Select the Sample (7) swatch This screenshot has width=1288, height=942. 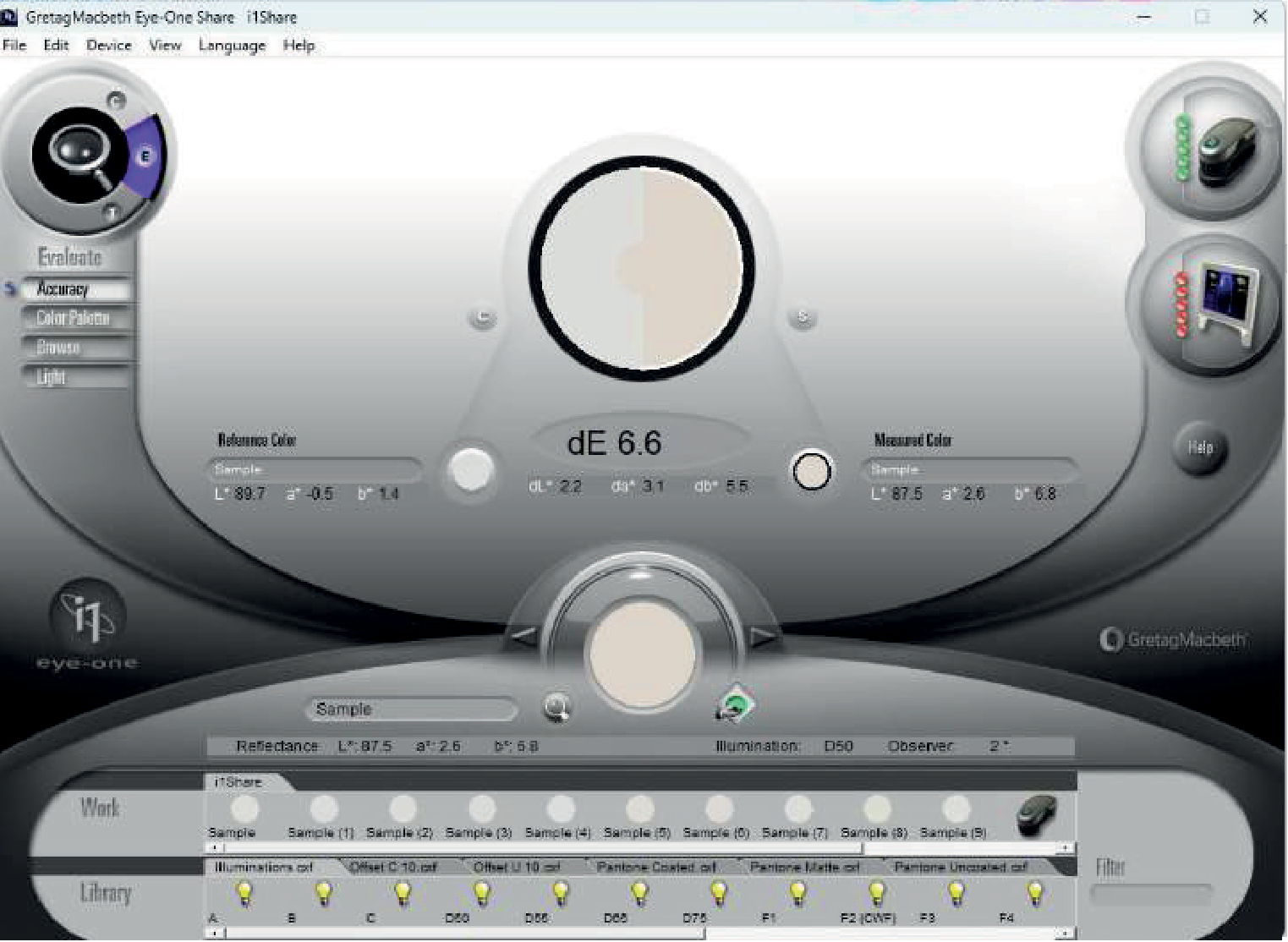(798, 809)
